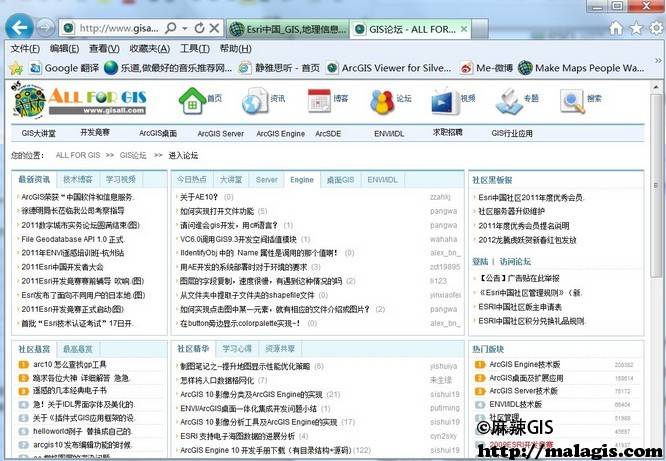This screenshot has height=461, width=666.
Task: Open the 求职招聘 nav link
Action: (x=447, y=133)
